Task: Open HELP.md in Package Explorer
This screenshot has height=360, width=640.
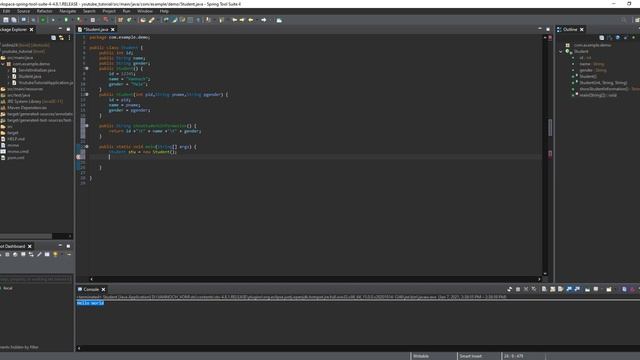Action: coord(16,139)
